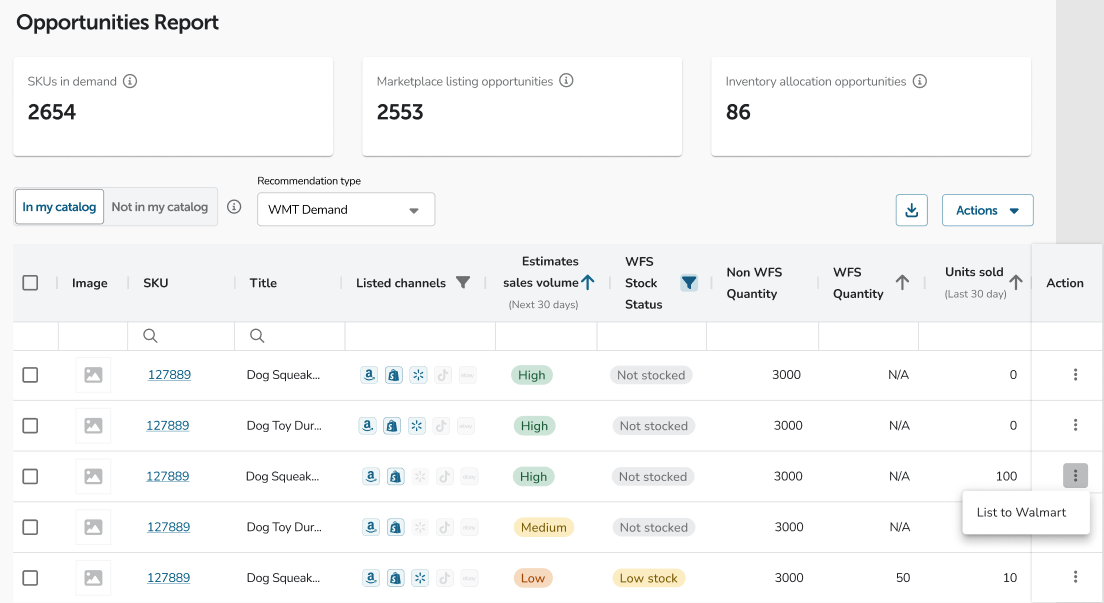Open SKU 127889 link in the Medium row

pyautogui.click(x=168, y=527)
